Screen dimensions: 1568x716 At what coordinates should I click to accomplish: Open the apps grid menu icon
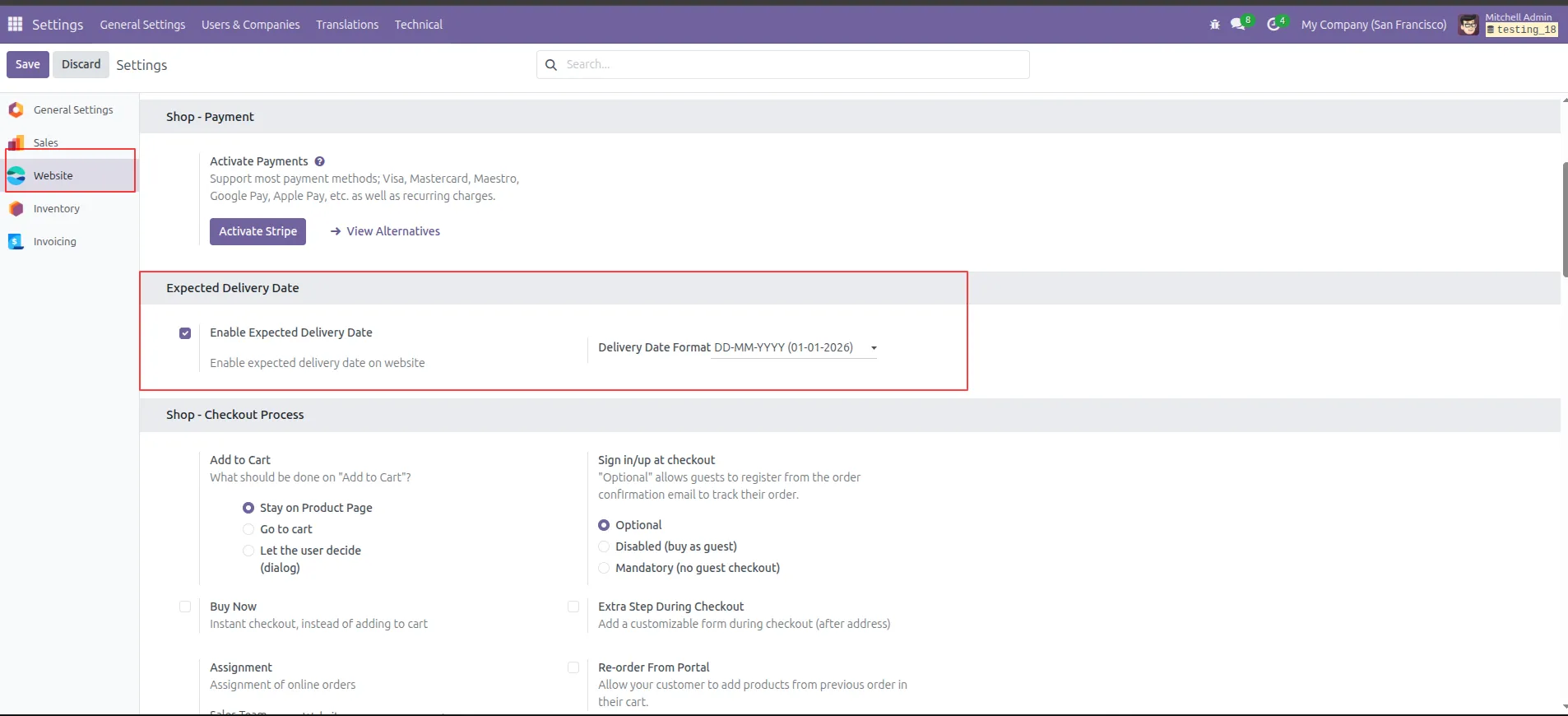15,24
